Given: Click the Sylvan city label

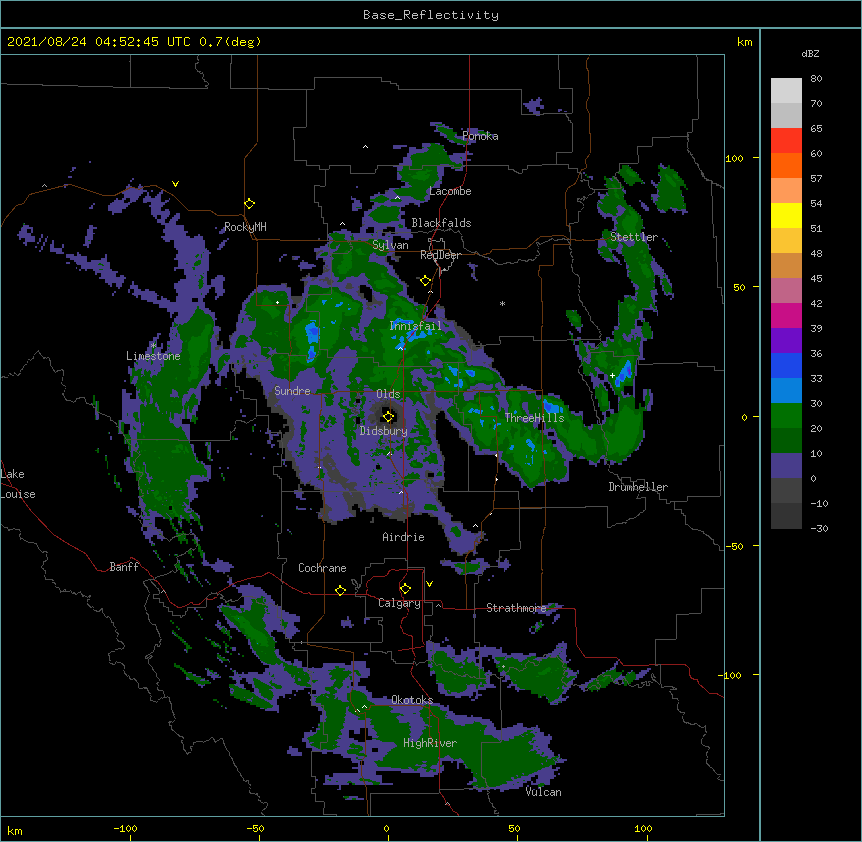Looking at the screenshot, I should coord(390,245).
